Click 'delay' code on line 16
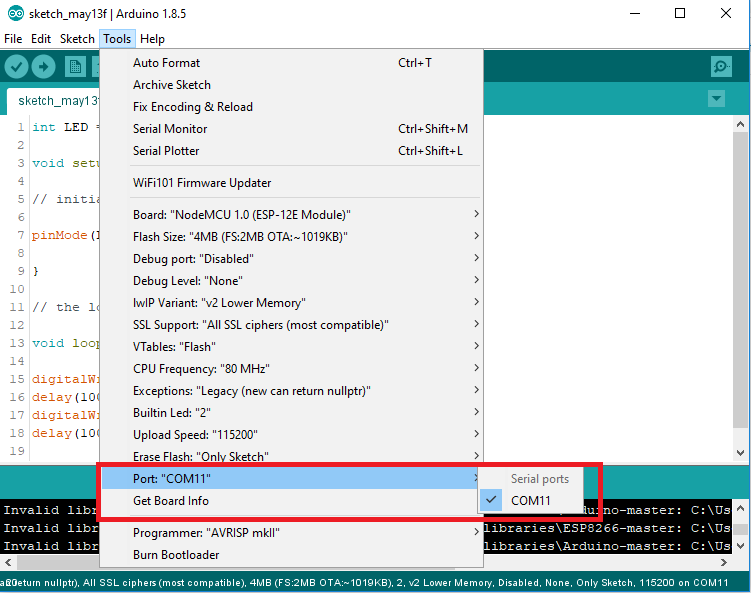 click(x=51, y=397)
